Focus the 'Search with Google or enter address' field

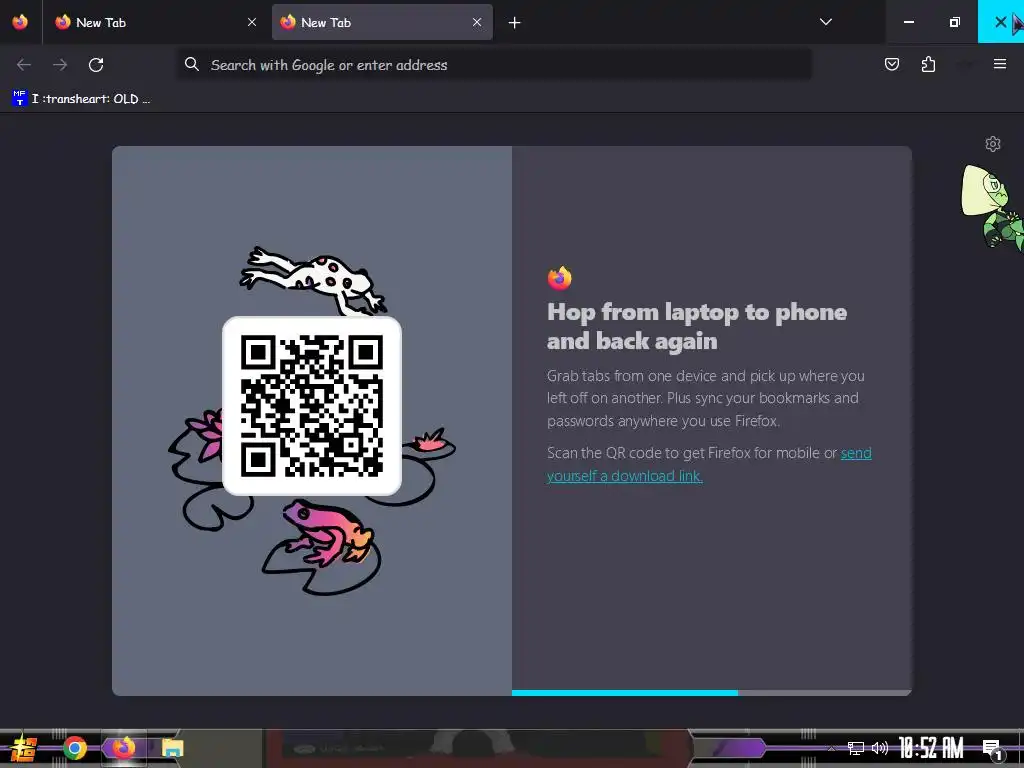[x=495, y=65]
